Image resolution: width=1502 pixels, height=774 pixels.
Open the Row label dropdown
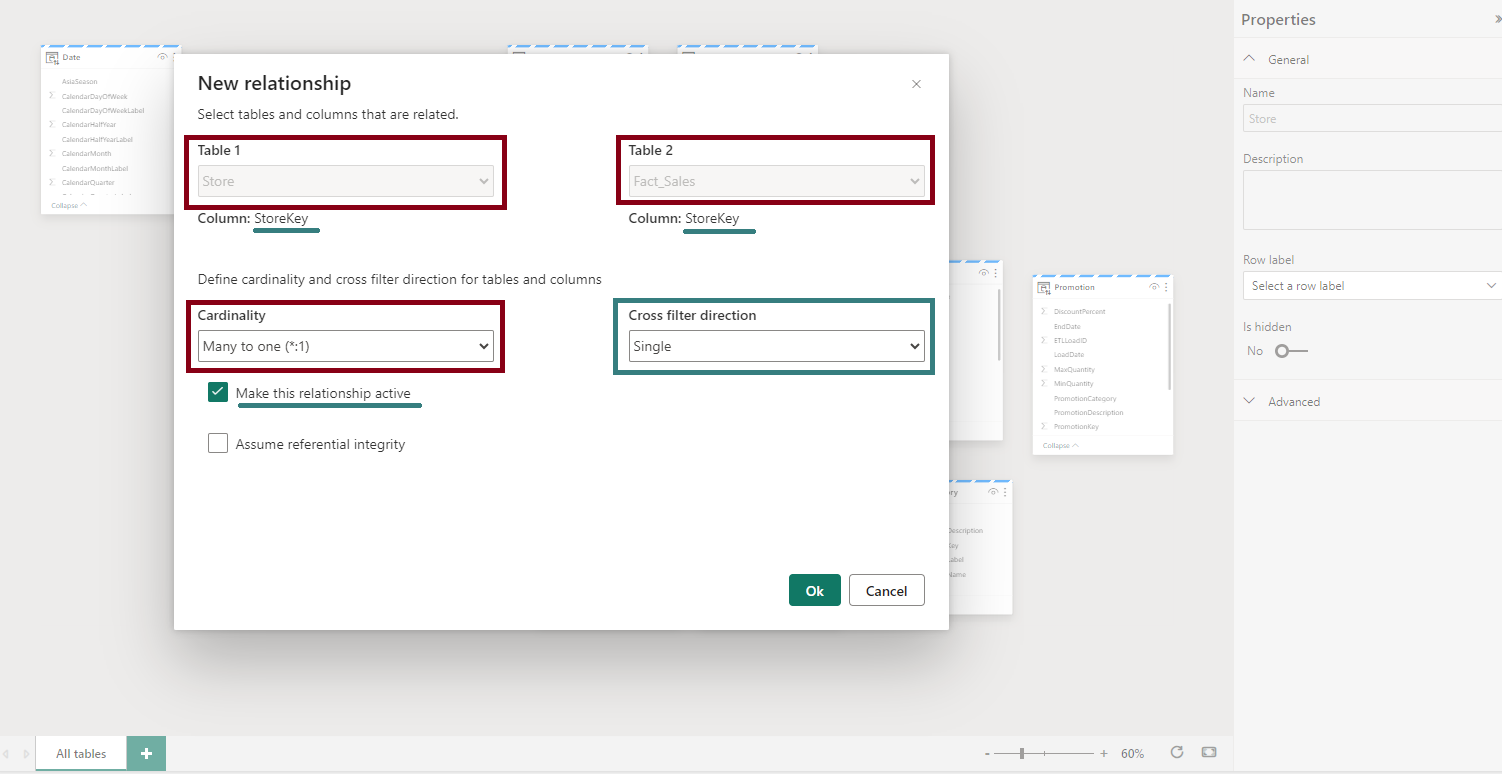click(x=1372, y=286)
